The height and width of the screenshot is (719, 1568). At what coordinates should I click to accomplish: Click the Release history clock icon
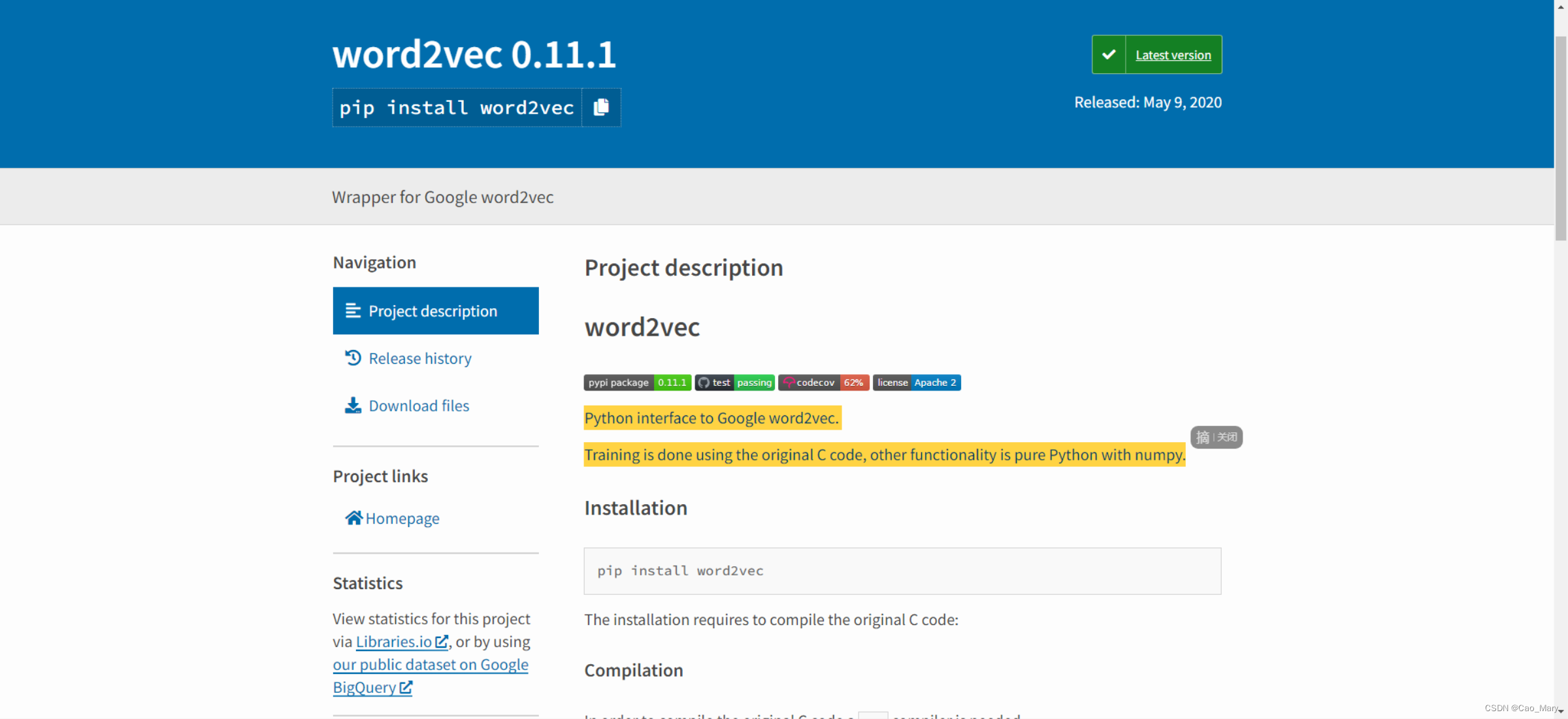click(353, 358)
